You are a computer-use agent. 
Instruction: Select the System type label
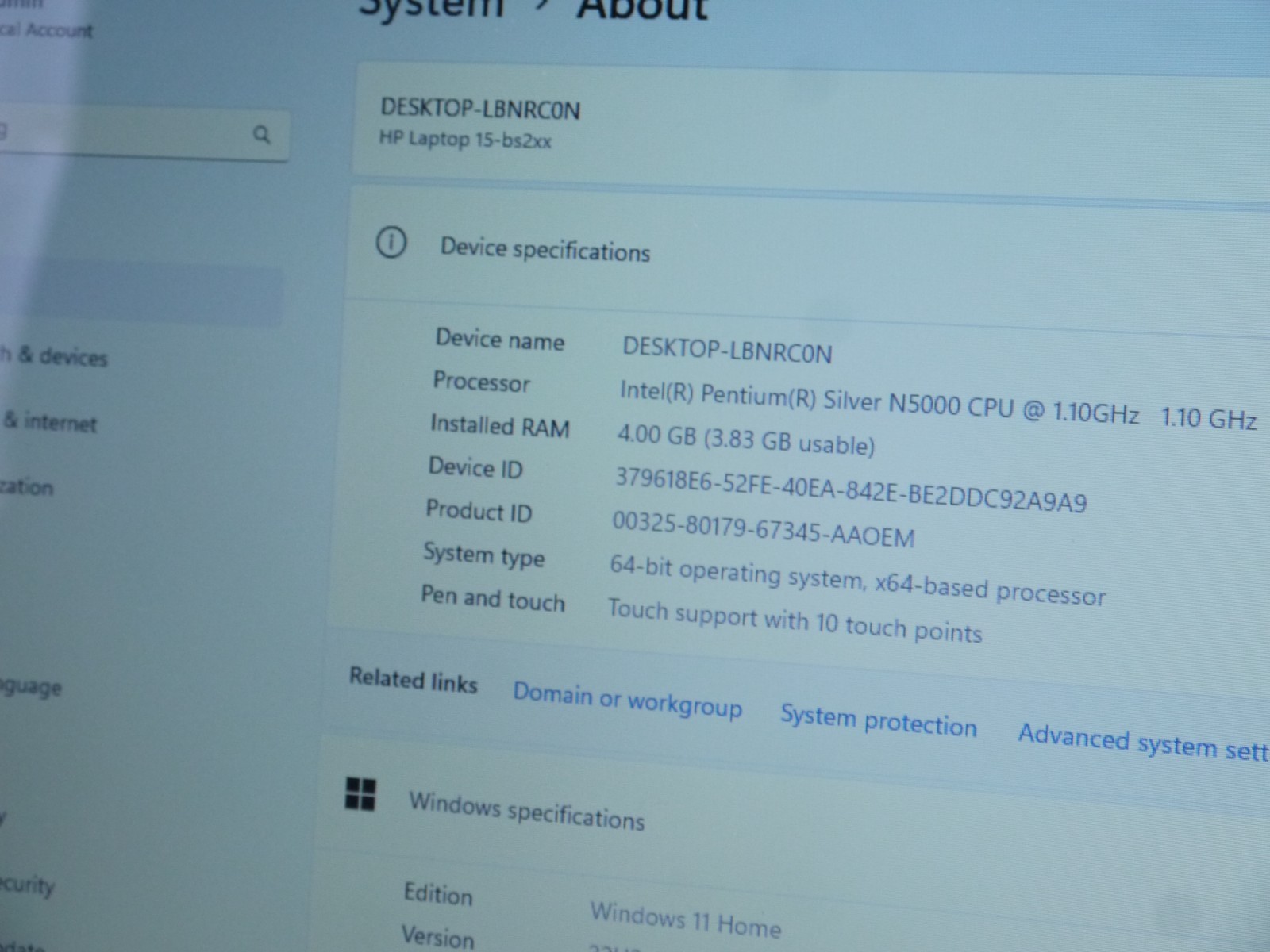(x=483, y=554)
